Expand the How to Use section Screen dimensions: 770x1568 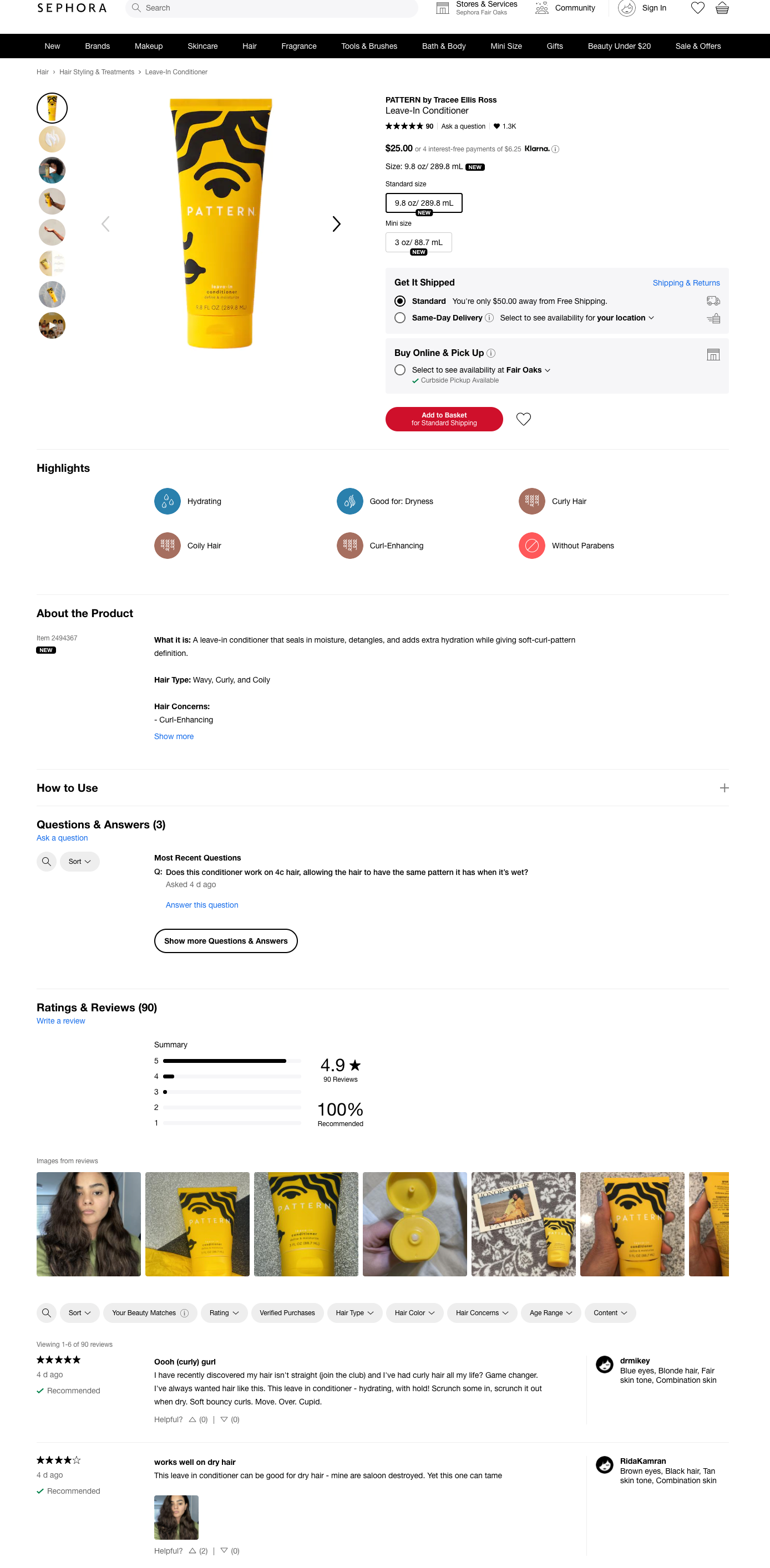(x=724, y=788)
